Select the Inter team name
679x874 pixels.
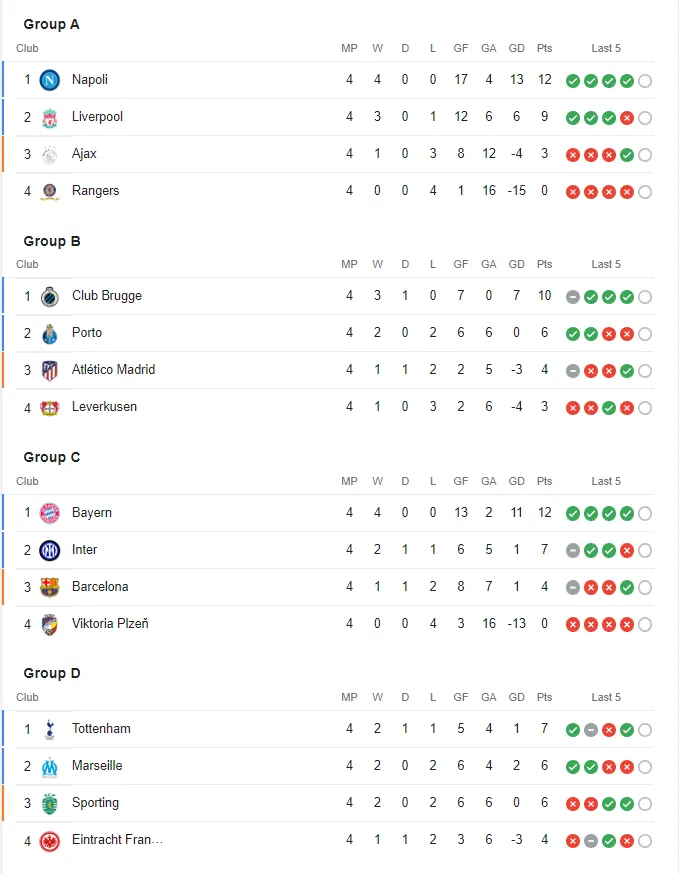tap(84, 550)
